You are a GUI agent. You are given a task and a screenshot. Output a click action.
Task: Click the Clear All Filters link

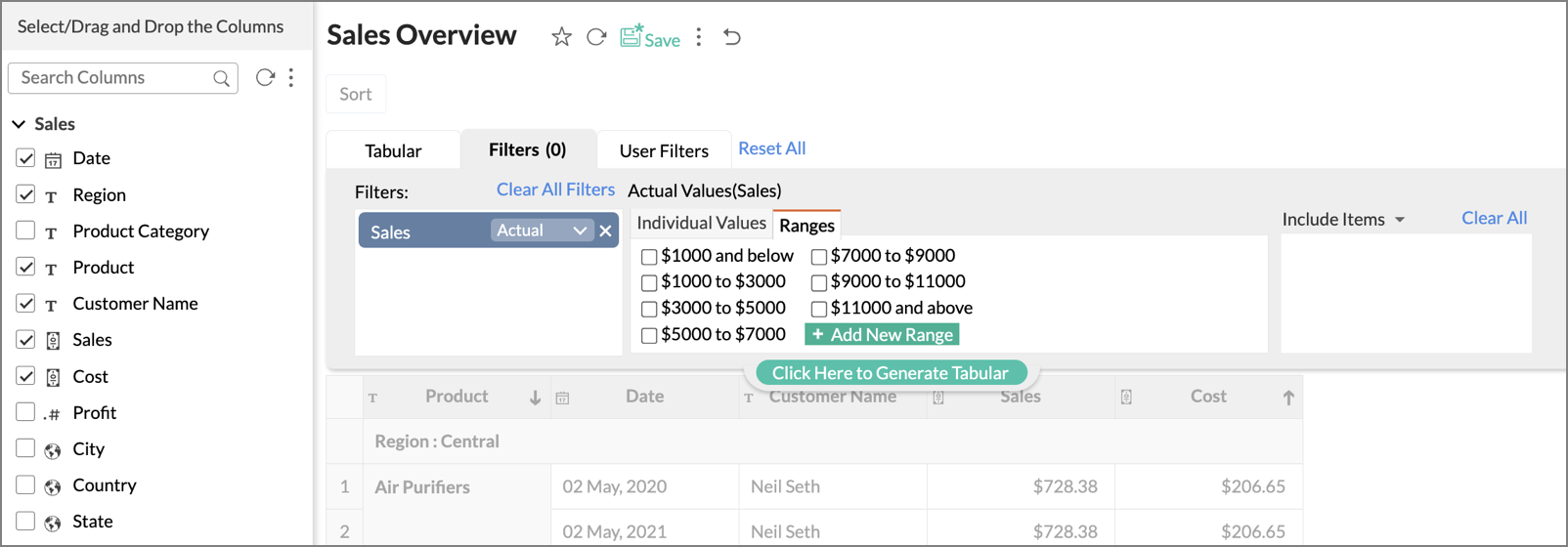tap(555, 189)
